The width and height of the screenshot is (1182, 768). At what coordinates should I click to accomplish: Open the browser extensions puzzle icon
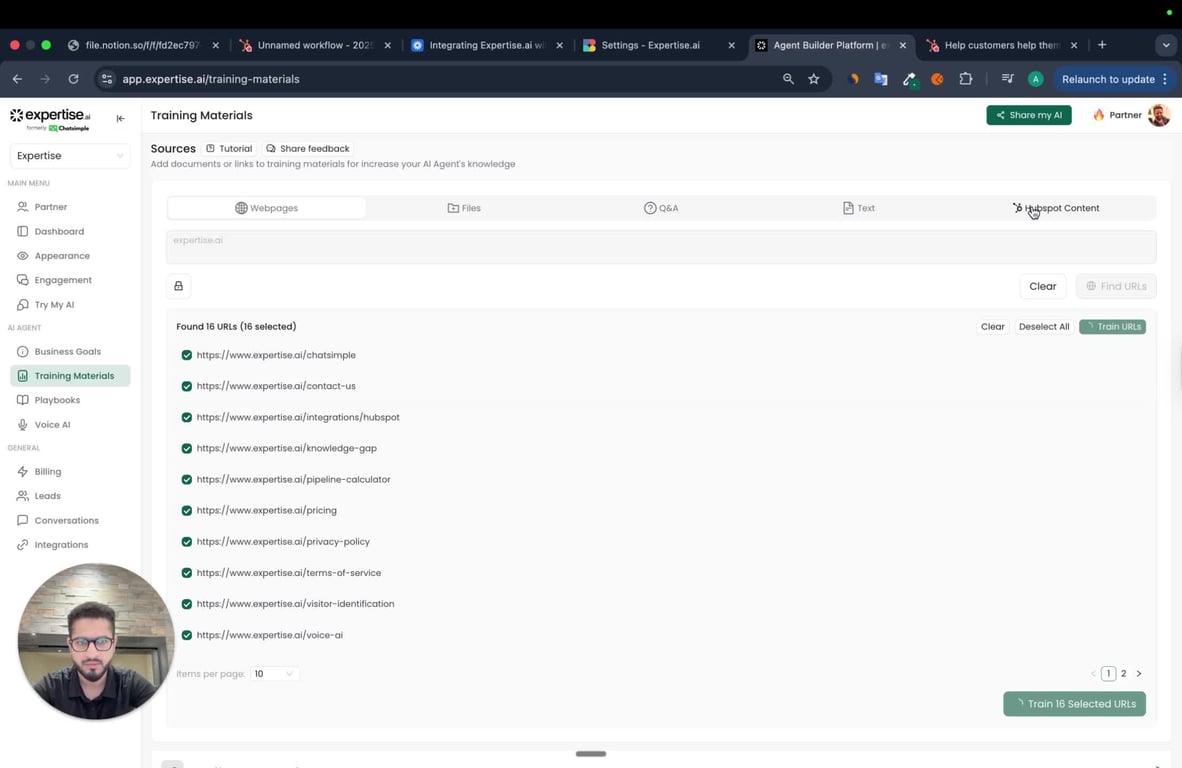(966, 79)
